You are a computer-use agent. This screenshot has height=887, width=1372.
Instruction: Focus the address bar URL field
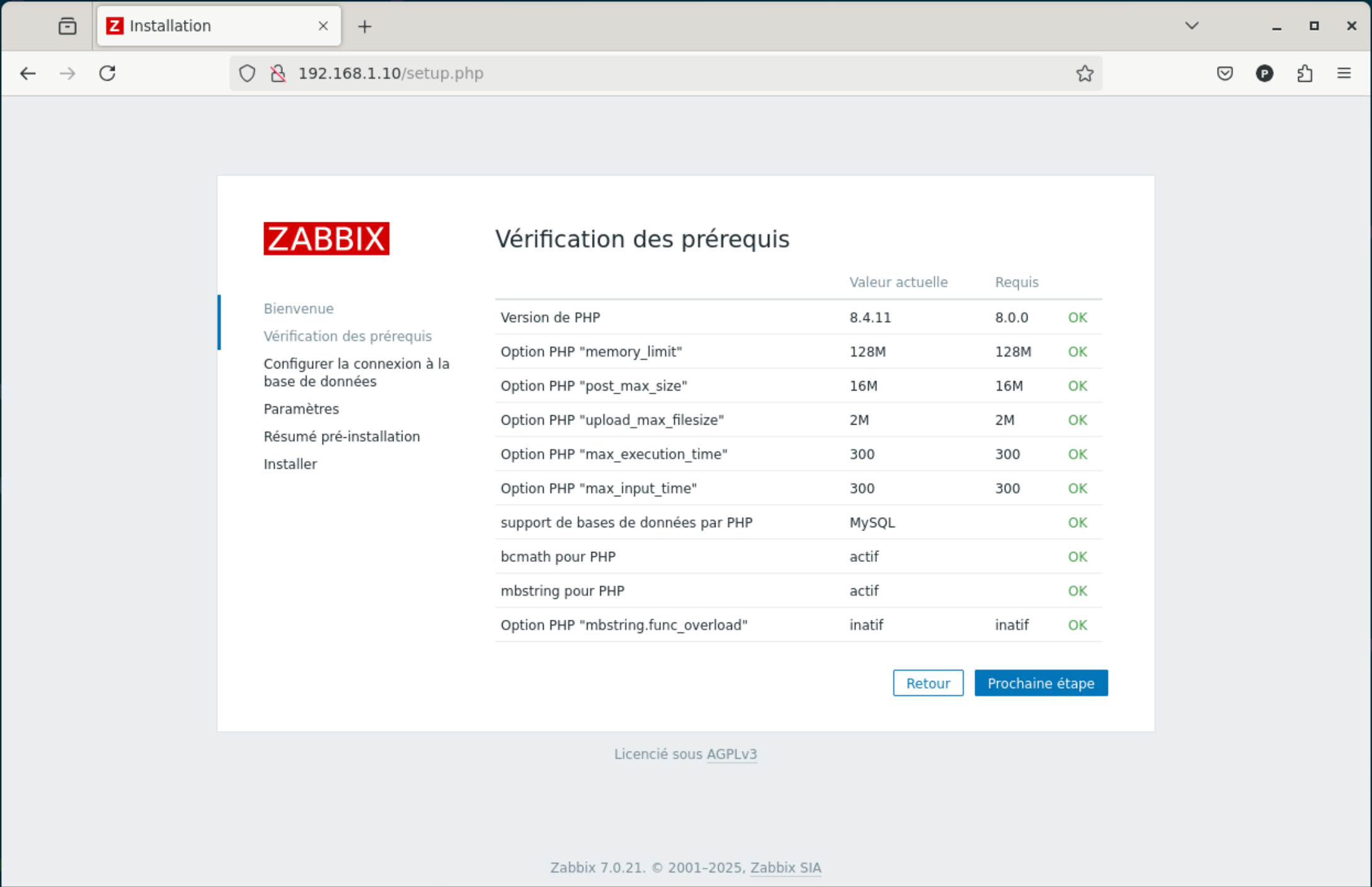click(666, 74)
